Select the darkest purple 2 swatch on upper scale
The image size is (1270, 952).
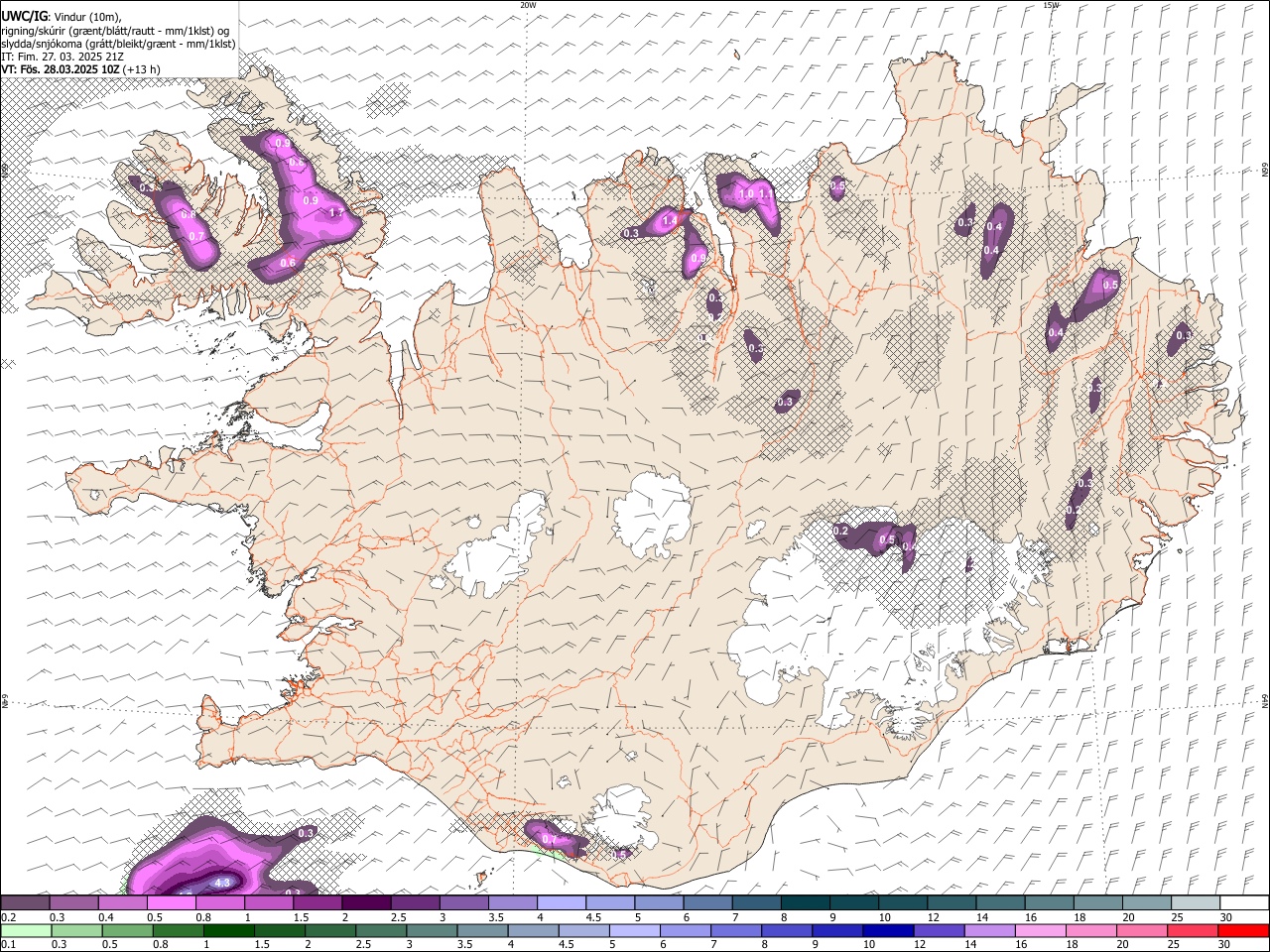[366, 903]
